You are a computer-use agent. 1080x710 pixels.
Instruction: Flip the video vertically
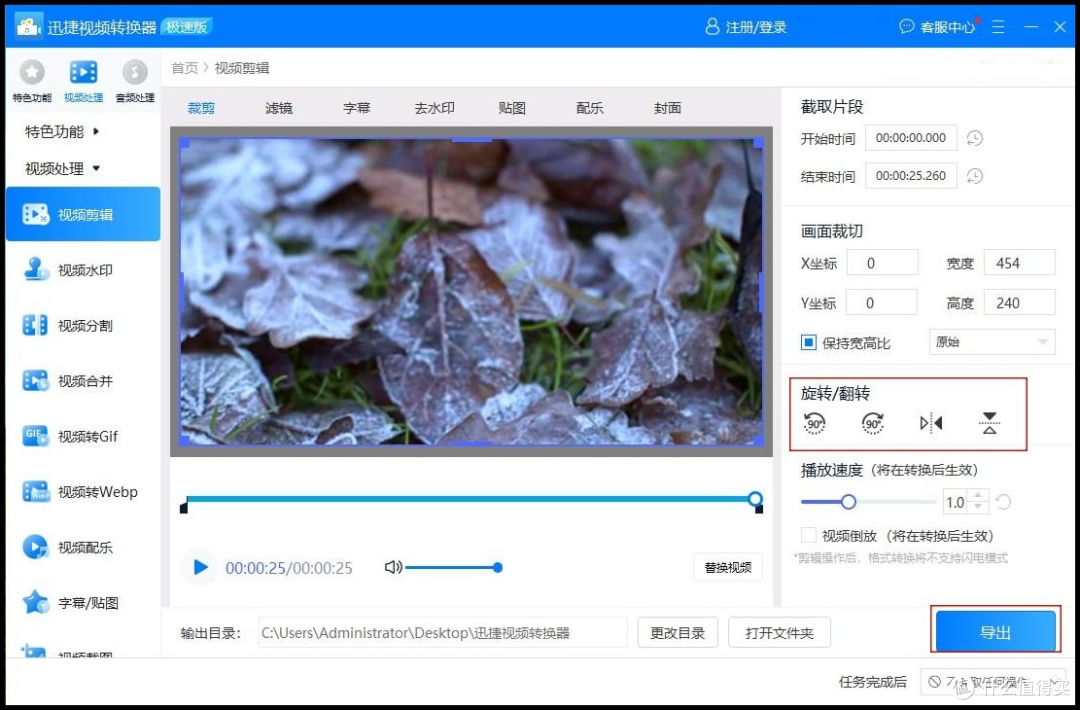pos(990,423)
